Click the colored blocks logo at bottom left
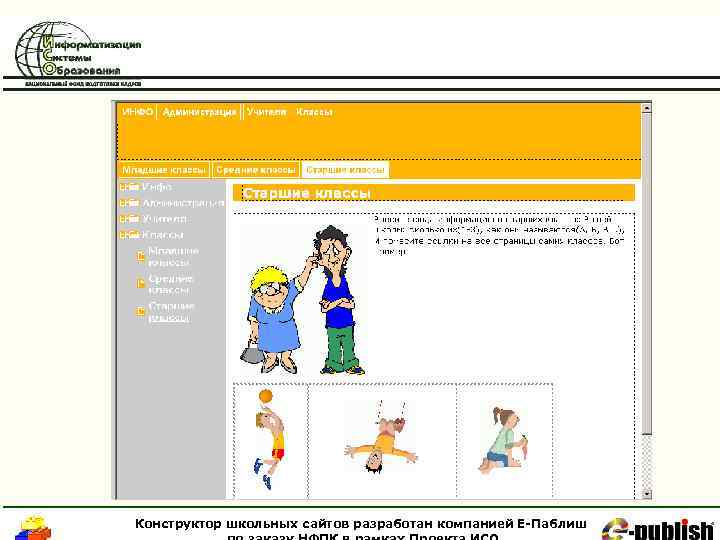The width and height of the screenshot is (720, 540). click(x=33, y=528)
